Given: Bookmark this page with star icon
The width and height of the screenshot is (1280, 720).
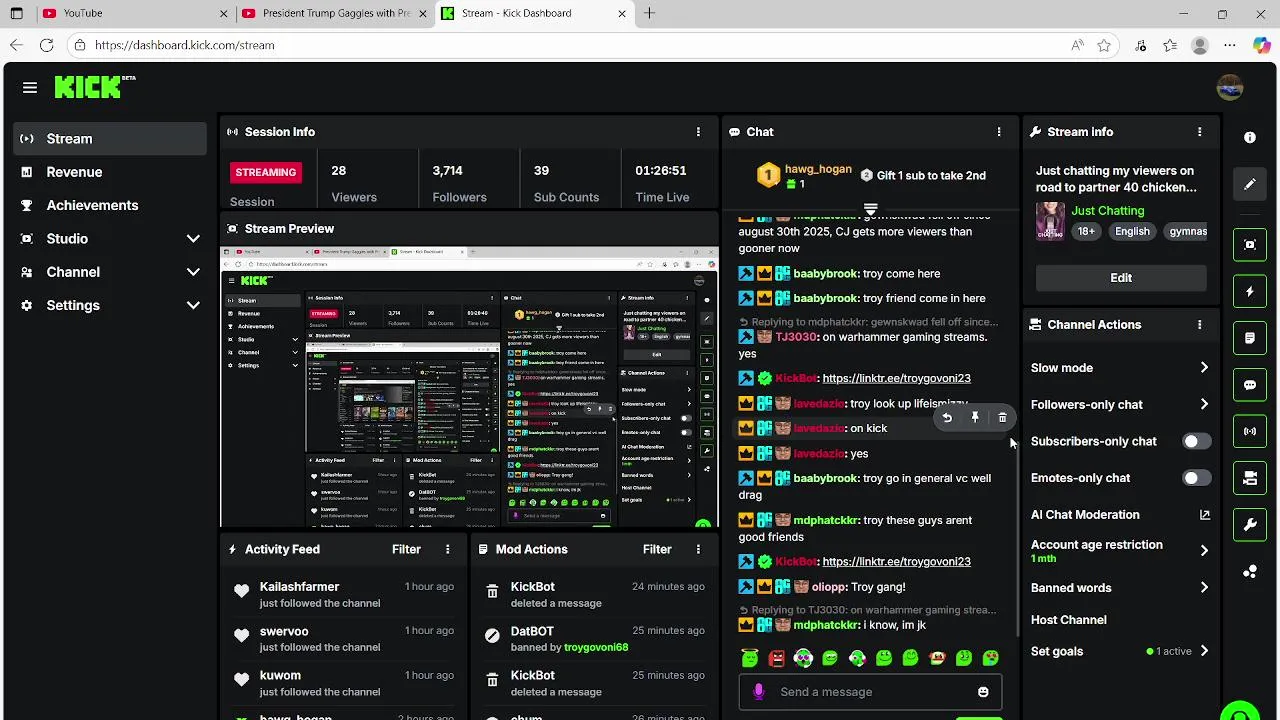Looking at the screenshot, I should (x=1104, y=45).
